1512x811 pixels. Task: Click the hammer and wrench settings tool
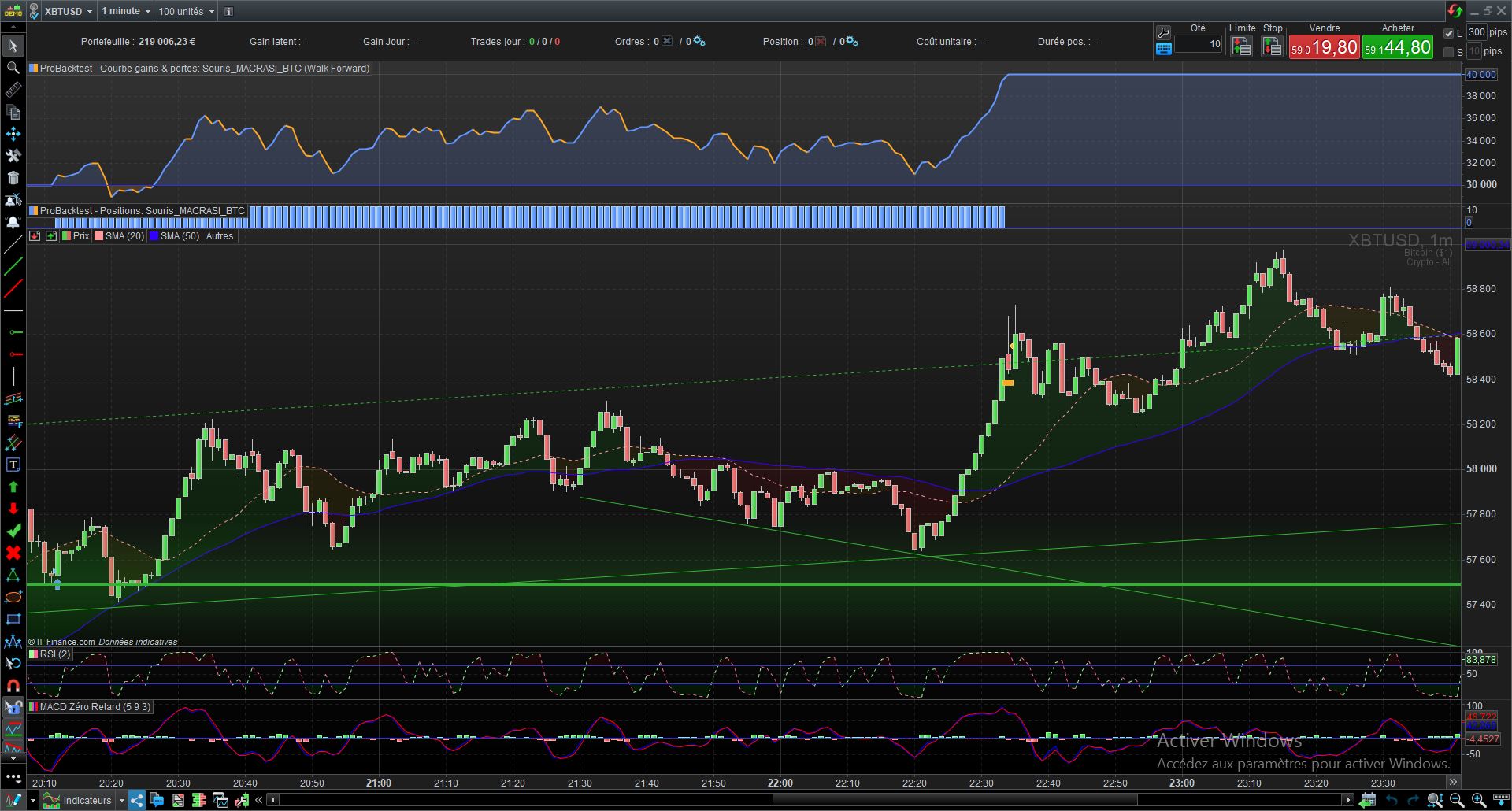click(13, 156)
